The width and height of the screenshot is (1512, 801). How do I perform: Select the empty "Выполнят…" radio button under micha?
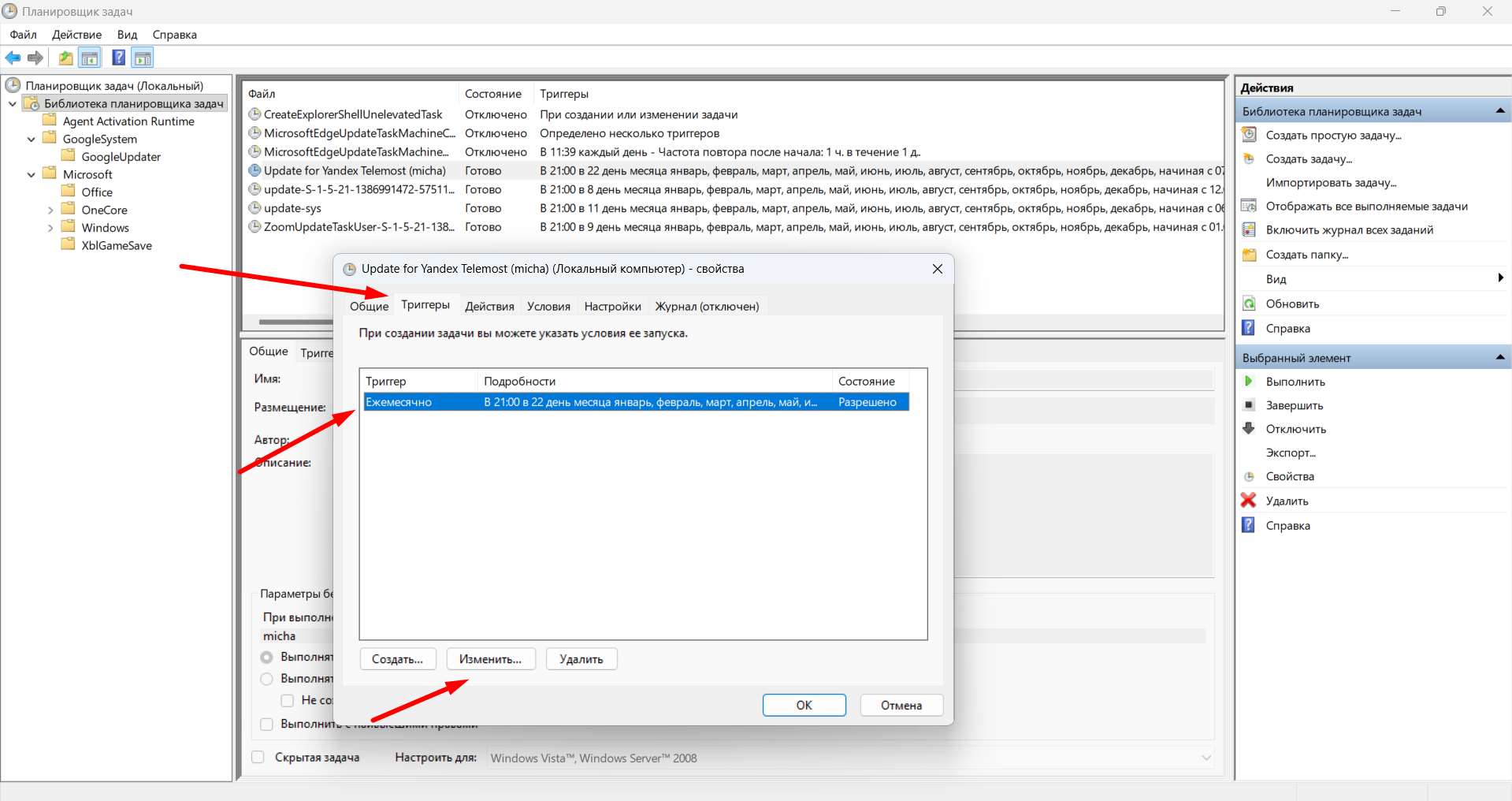click(x=267, y=679)
